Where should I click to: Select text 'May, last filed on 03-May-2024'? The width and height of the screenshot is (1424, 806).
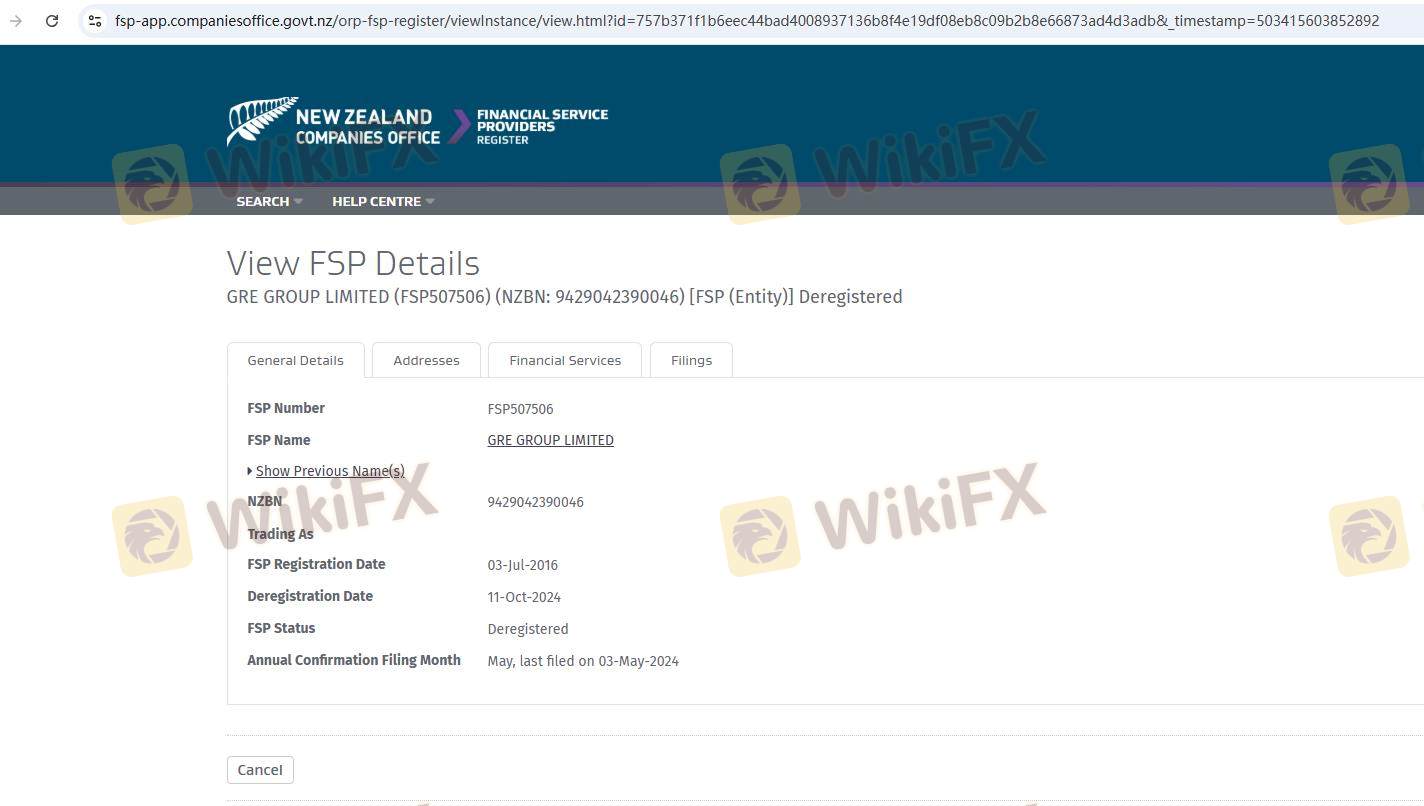583,661
